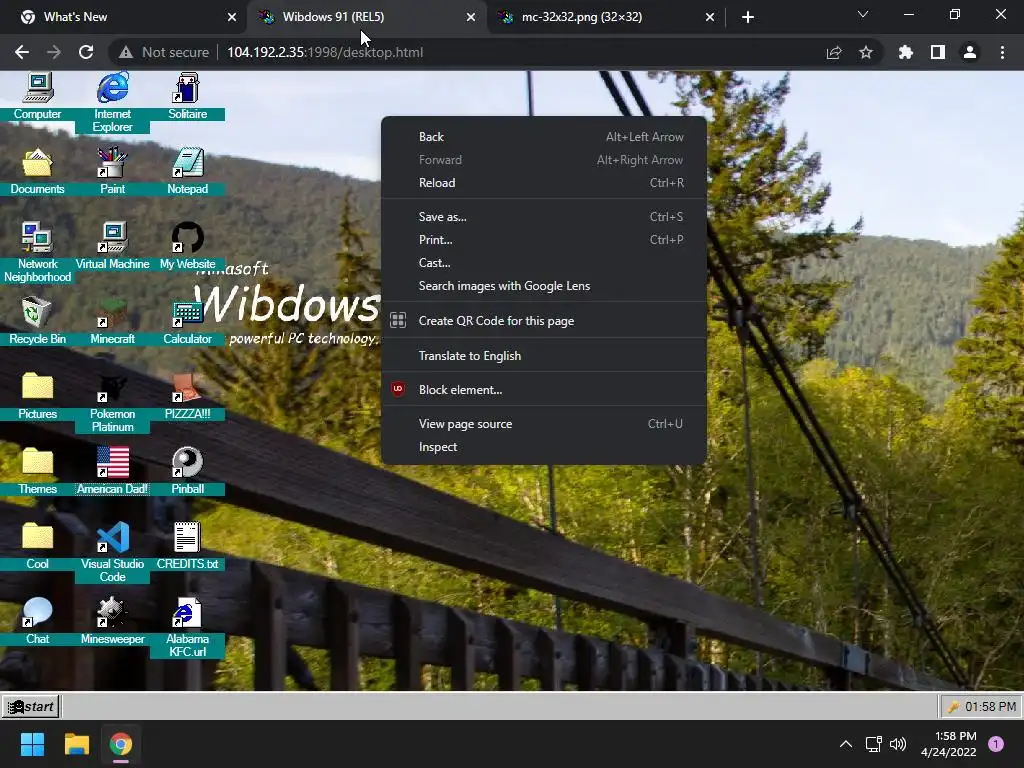Viewport: 1024px width, 768px height.
Task: Open the Cool folder
Action: 37,547
